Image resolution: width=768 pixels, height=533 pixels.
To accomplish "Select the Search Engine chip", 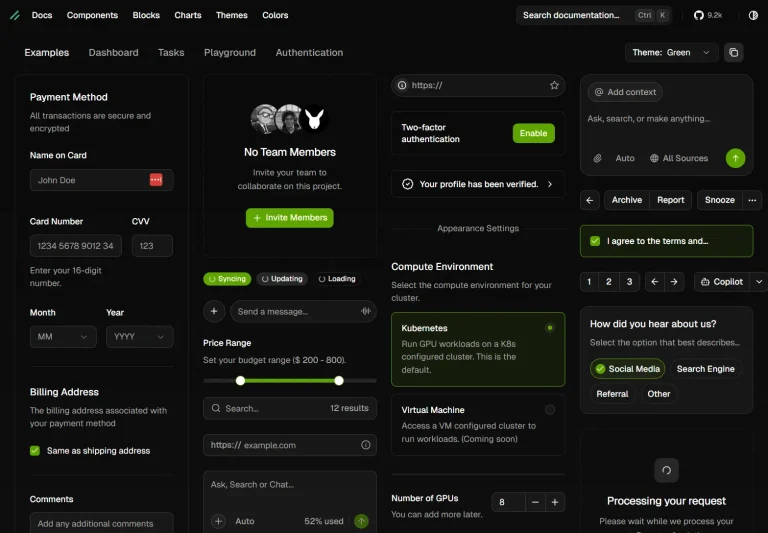I will pos(705,369).
